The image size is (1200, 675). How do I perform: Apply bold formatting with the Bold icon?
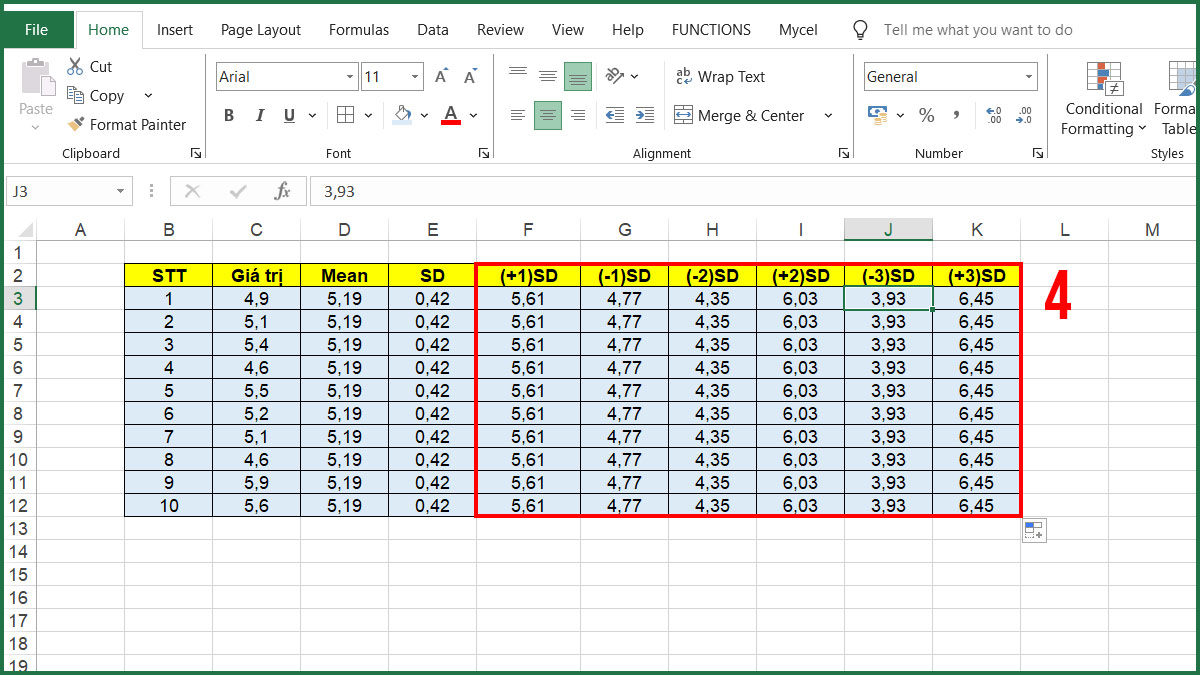[228, 115]
